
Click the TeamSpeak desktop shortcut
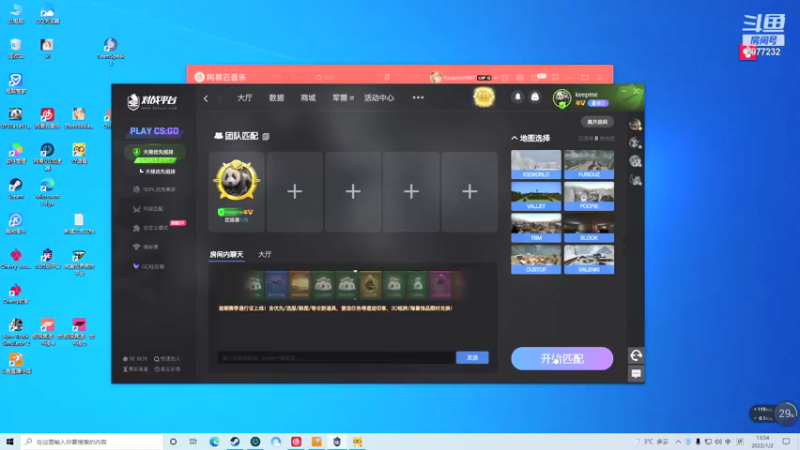[x=111, y=51]
